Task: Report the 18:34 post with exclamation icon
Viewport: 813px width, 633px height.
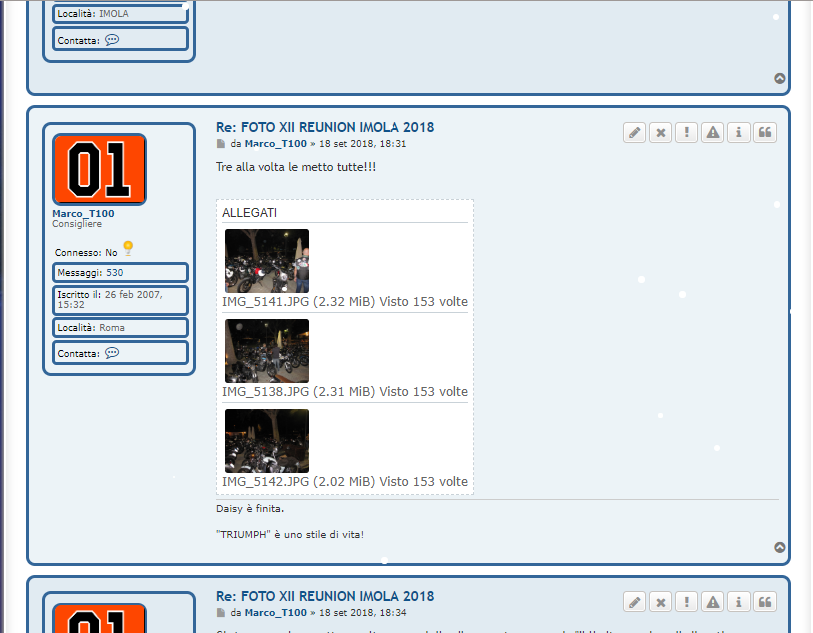Action: [x=686, y=602]
